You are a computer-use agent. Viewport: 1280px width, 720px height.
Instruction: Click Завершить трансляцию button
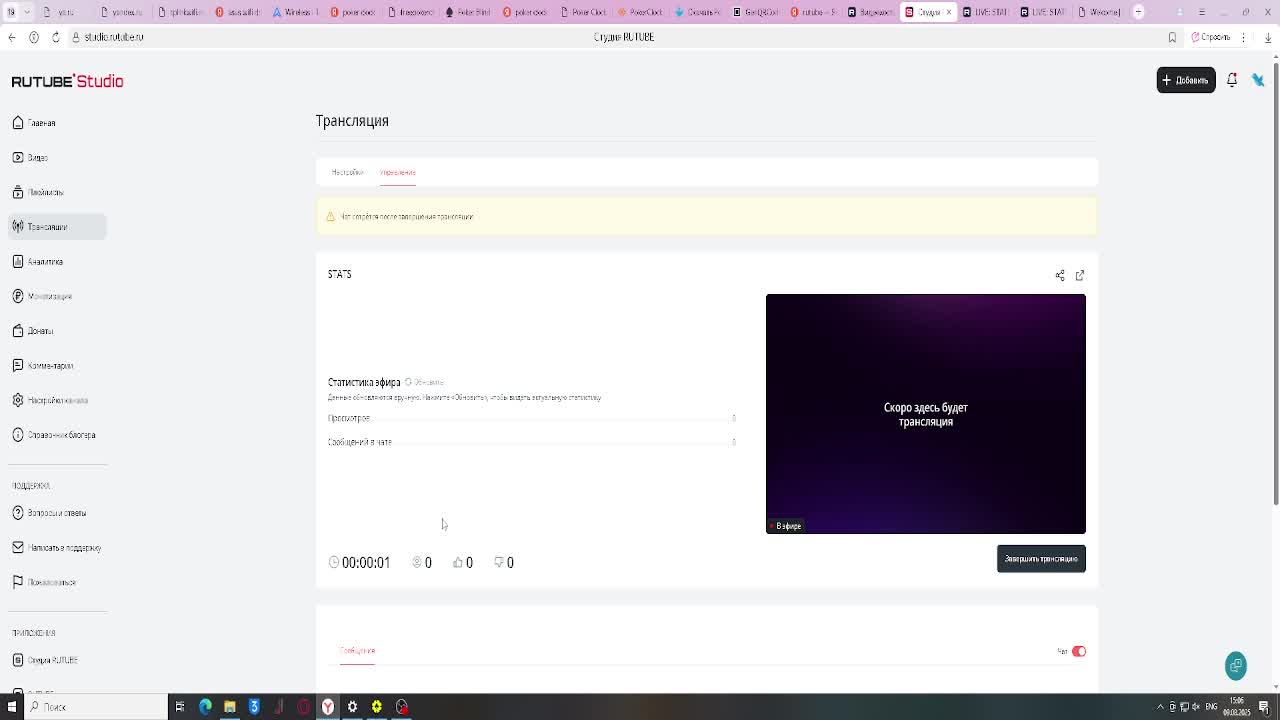coord(1041,559)
